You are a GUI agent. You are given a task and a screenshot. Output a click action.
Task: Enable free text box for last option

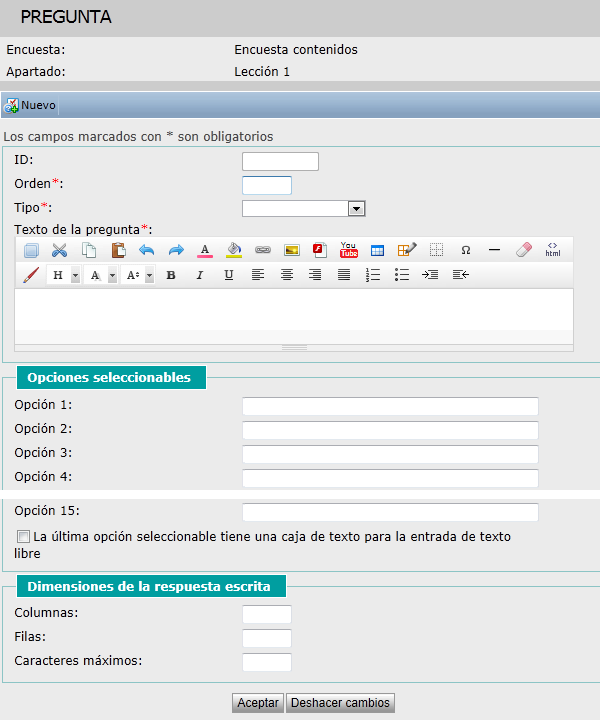23,536
